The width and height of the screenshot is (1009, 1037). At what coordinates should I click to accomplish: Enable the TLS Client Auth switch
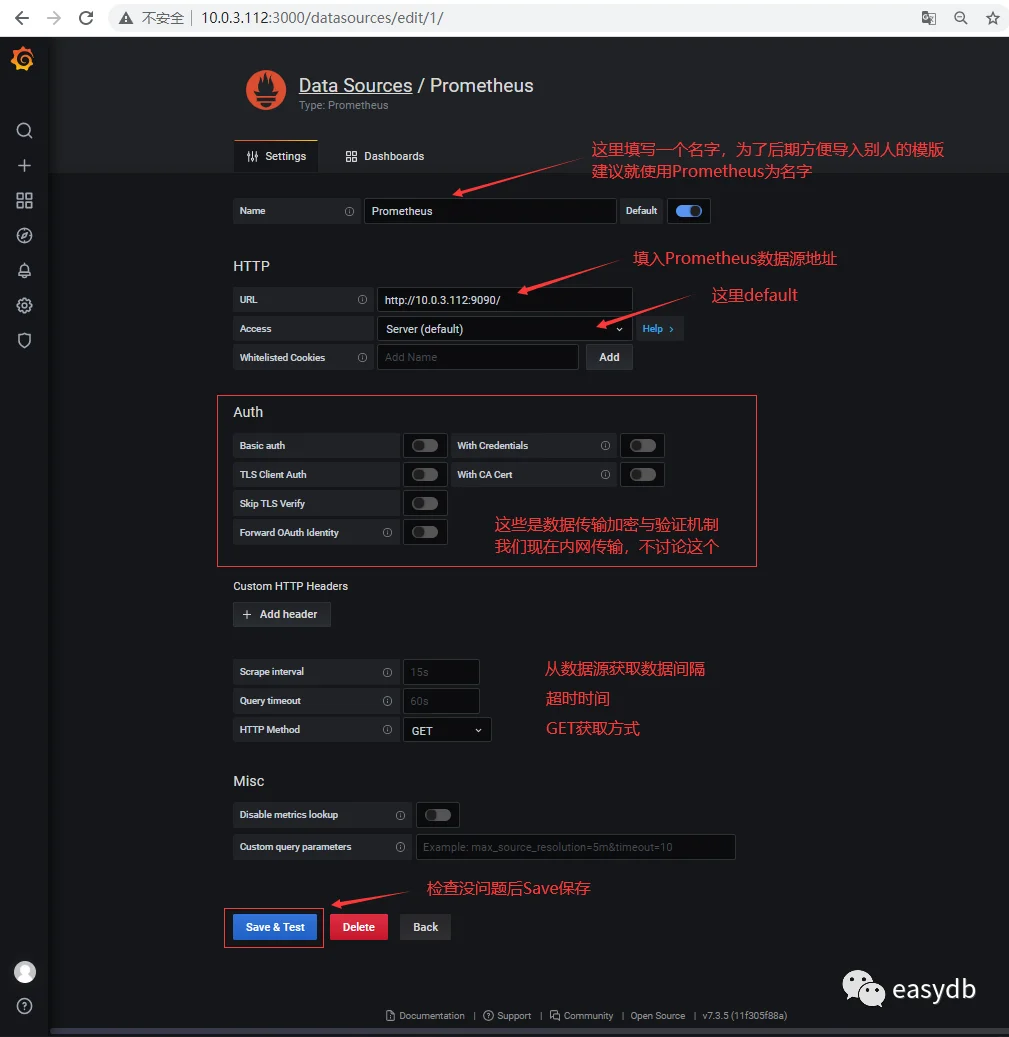coord(424,474)
